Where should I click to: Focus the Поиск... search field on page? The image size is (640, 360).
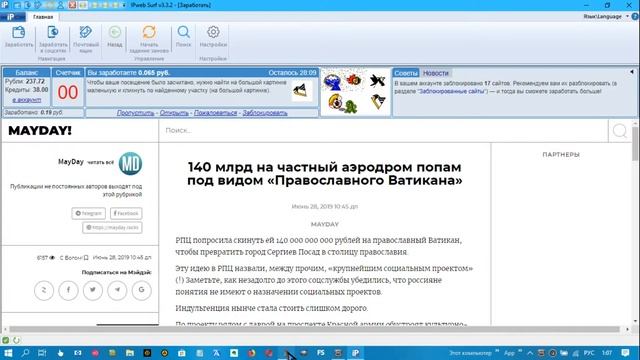point(384,131)
